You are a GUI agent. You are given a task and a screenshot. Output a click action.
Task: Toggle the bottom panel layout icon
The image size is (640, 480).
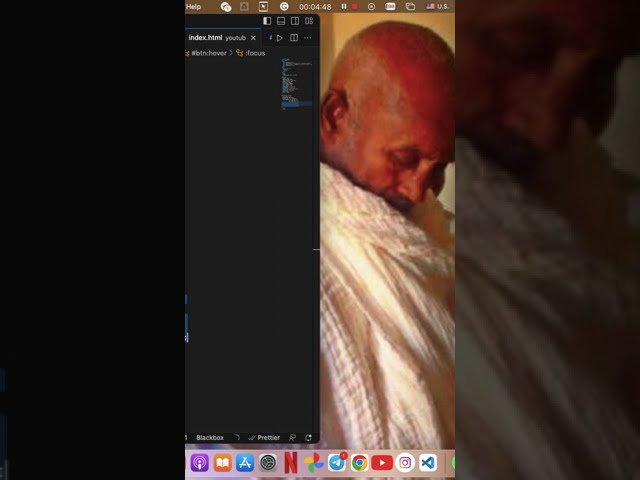[281, 21]
